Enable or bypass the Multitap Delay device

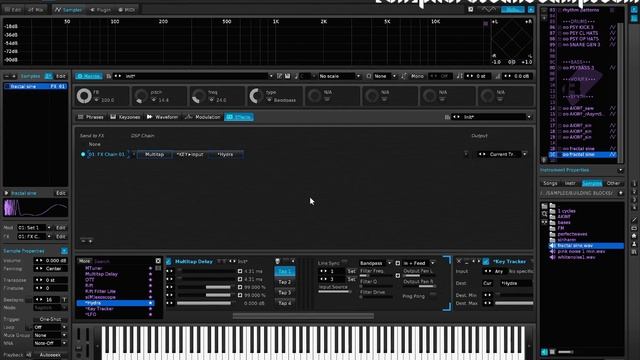coord(169,261)
